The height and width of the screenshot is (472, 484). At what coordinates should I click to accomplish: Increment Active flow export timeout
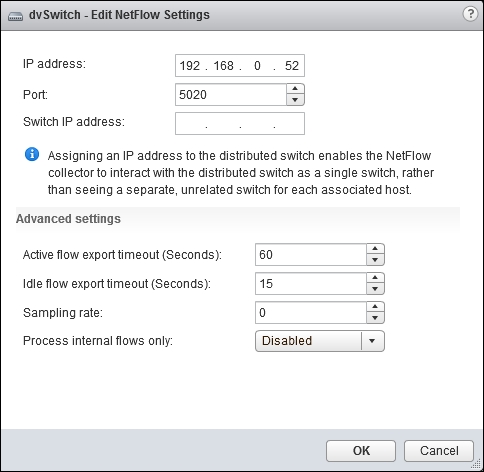point(375,249)
